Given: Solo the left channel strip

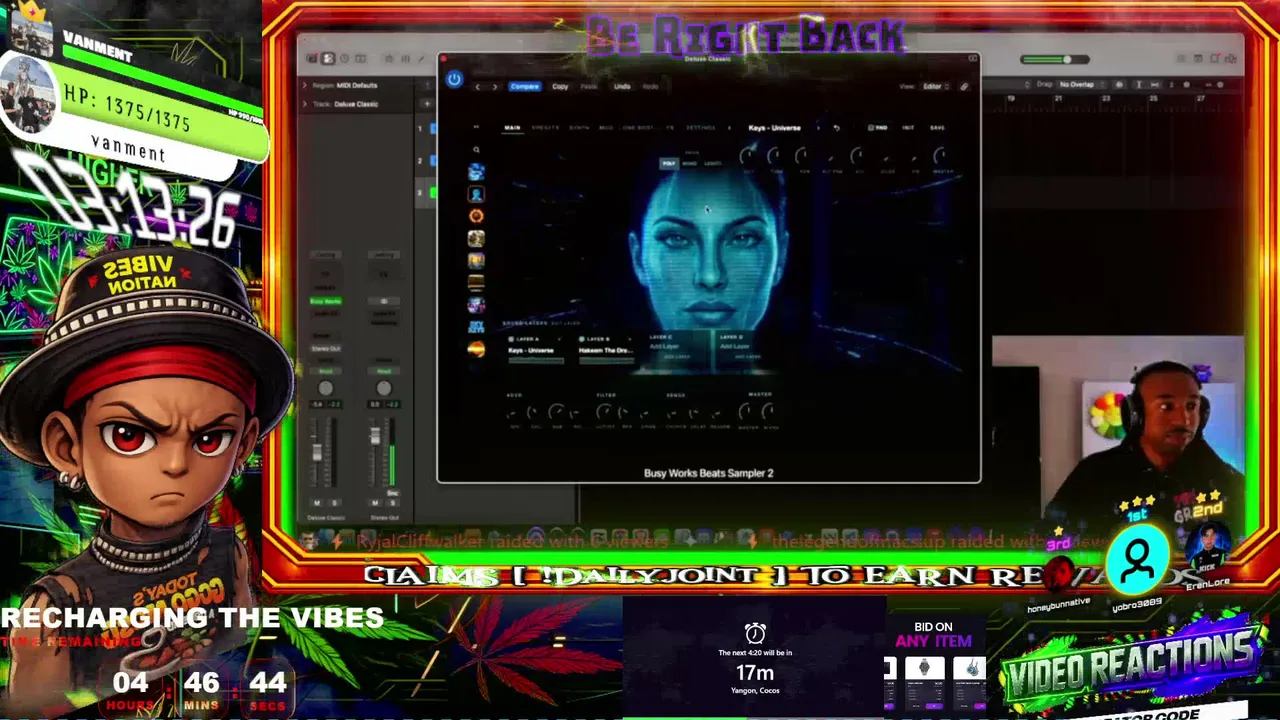Looking at the screenshot, I should point(334,503).
